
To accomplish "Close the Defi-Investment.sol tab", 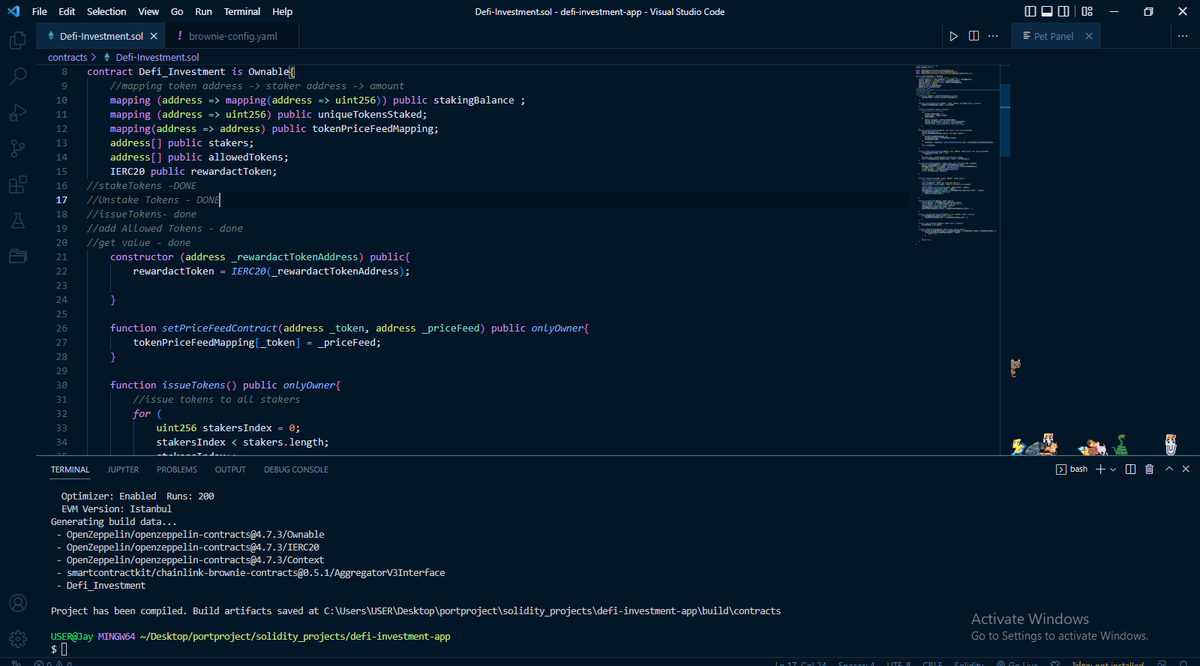I will coord(155,36).
